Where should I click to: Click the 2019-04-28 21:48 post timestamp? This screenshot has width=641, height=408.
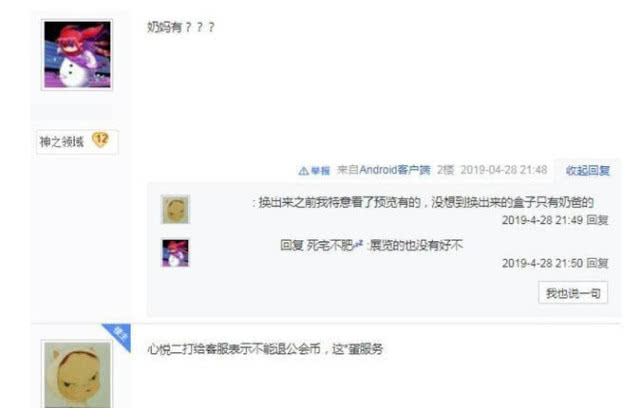click(504, 170)
